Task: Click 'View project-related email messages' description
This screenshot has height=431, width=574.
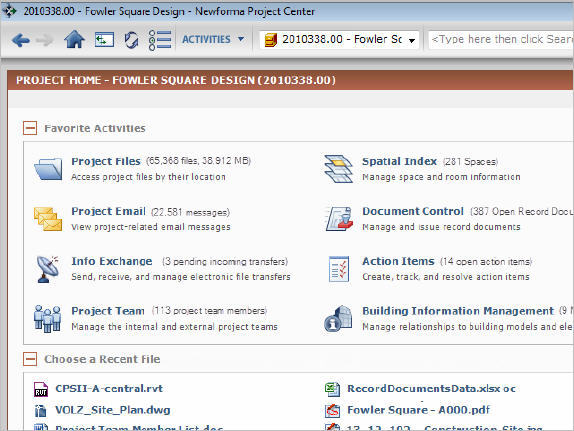Action: click(x=151, y=227)
